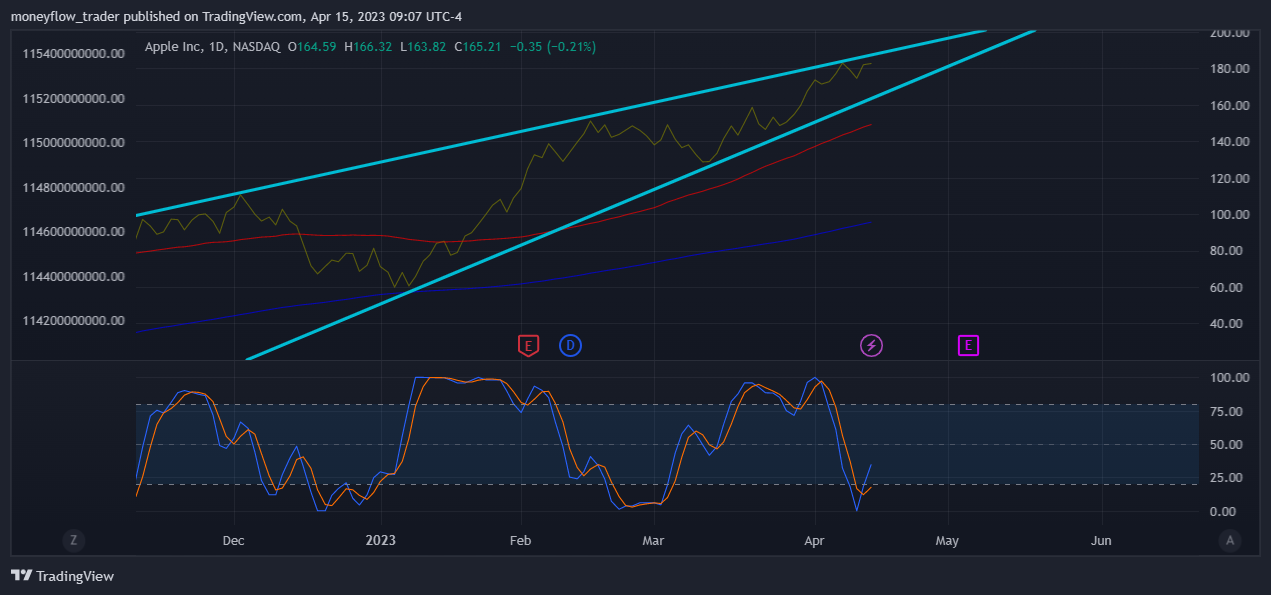1271x595 pixels.
Task: Click the May label on the time axis
Action: [x=947, y=541]
